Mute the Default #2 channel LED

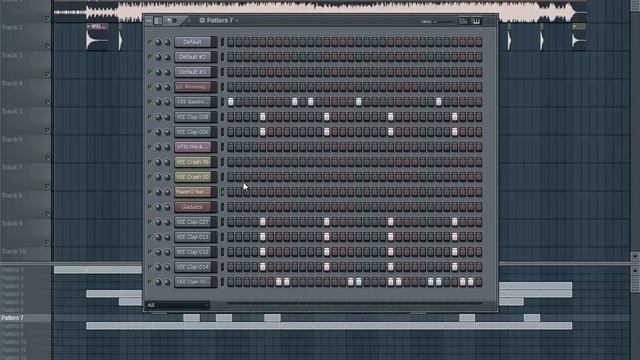tap(149, 57)
